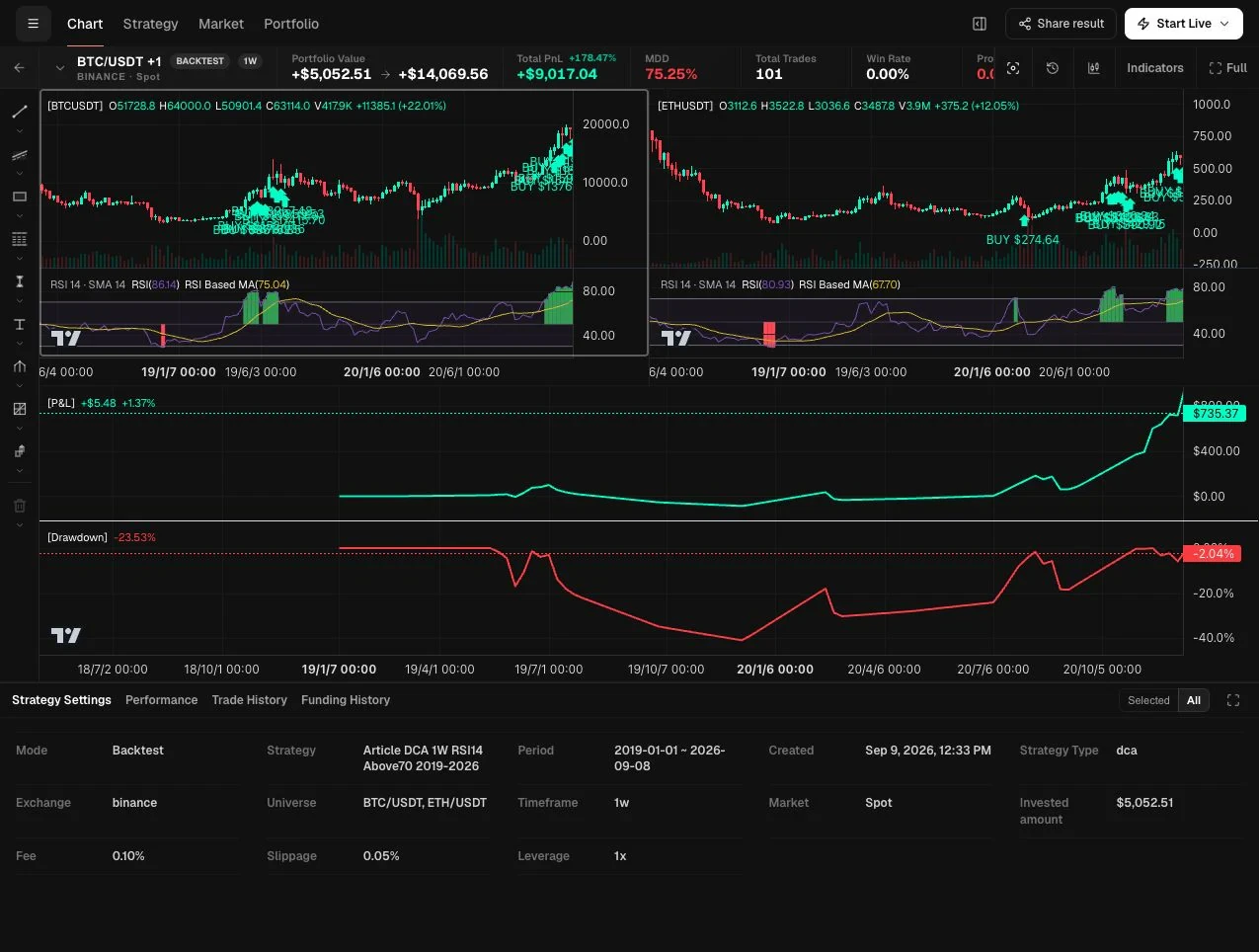Select the rectangle shape tool

pos(19,197)
